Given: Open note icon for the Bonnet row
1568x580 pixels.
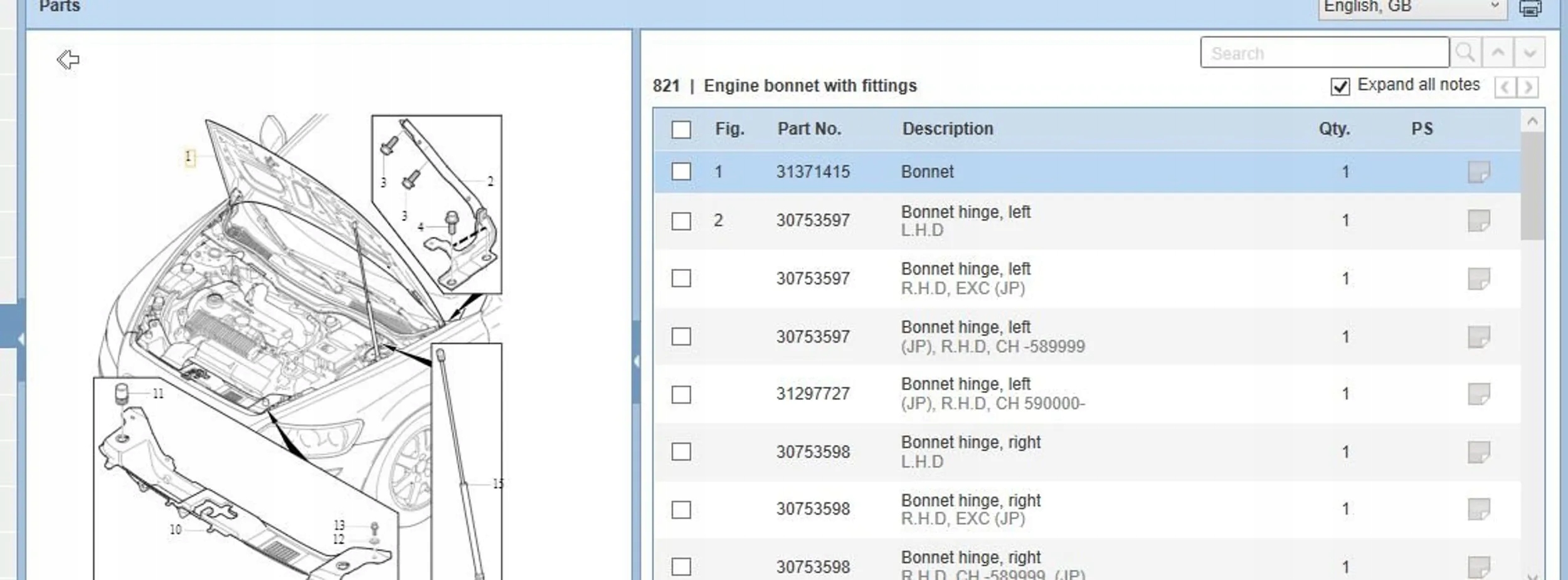Looking at the screenshot, I should tap(1478, 172).
